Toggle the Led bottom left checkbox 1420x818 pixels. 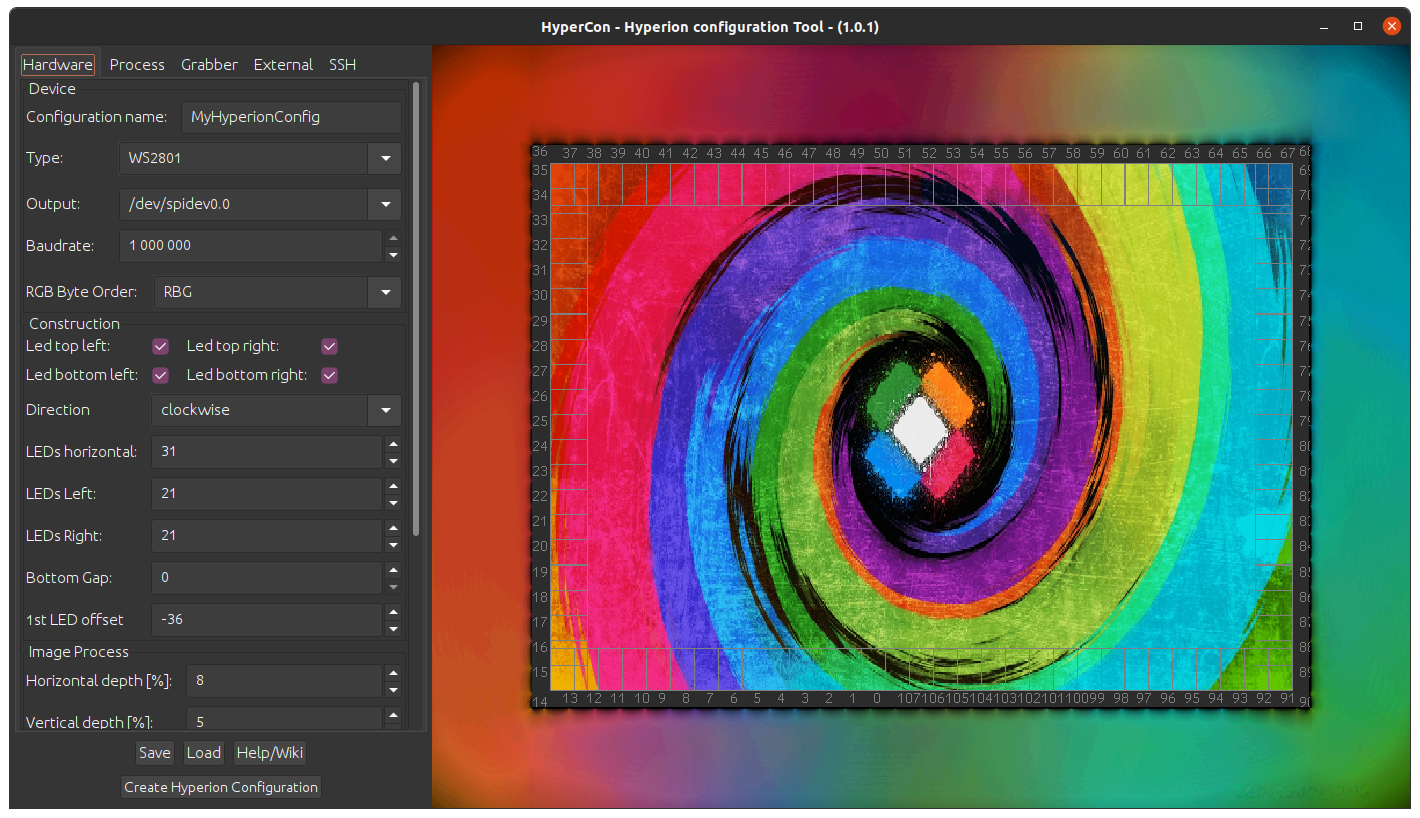[160, 375]
